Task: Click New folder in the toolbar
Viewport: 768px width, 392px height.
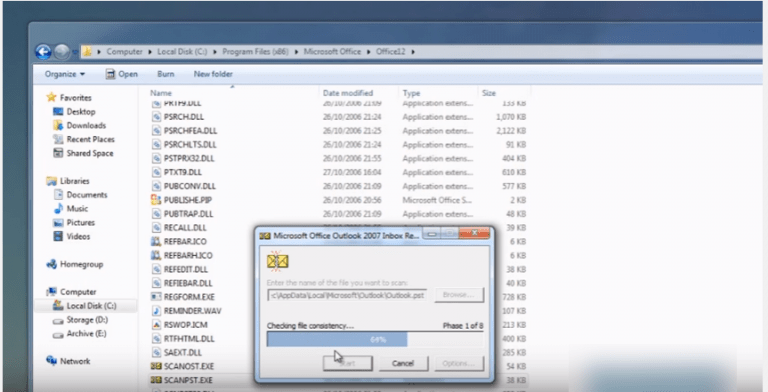Action: coord(213,74)
